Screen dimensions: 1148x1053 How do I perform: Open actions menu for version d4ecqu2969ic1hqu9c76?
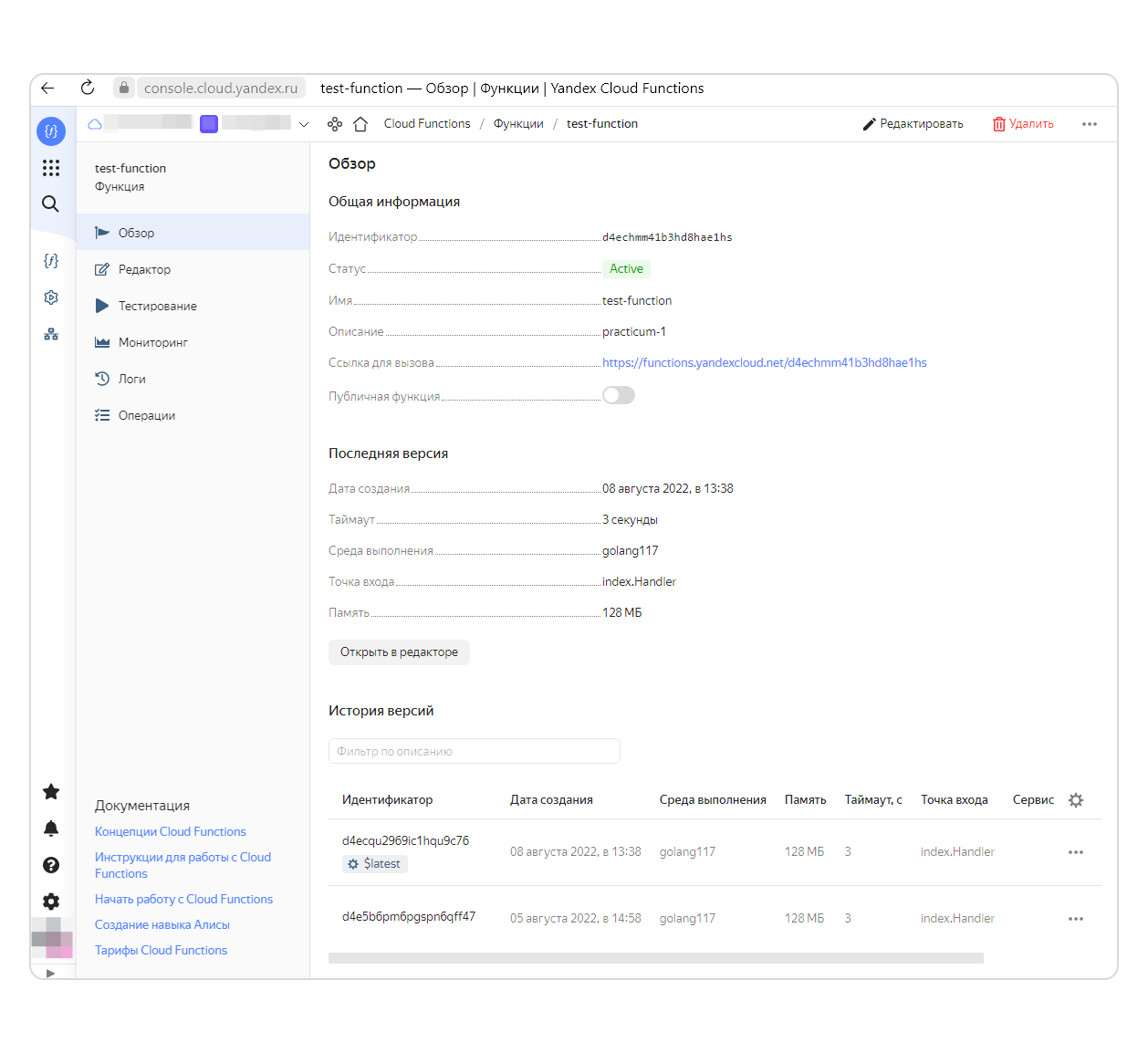(x=1076, y=852)
